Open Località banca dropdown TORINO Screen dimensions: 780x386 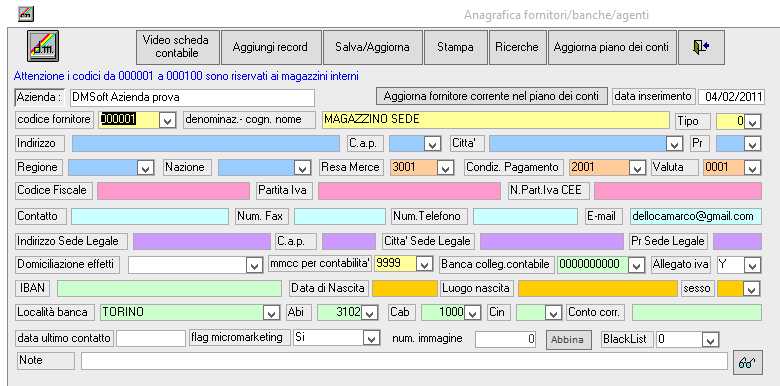[271, 312]
